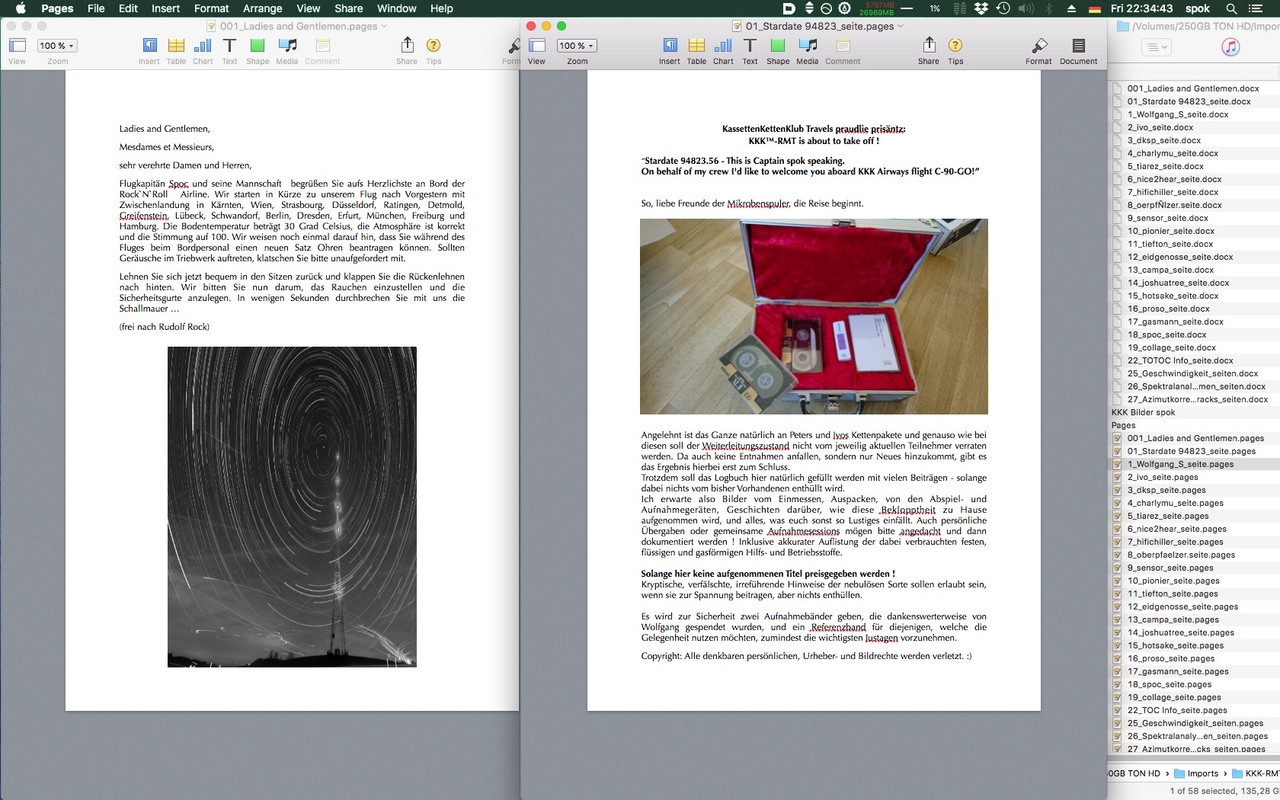Open the Format menu in menu bar
Viewport: 1280px width, 800px height.
(212, 8)
